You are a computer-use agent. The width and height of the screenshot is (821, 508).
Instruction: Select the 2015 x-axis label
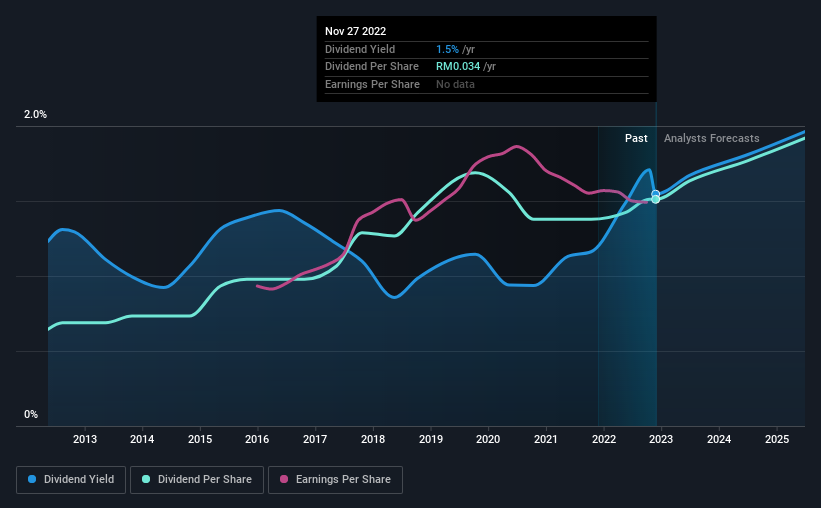click(200, 439)
